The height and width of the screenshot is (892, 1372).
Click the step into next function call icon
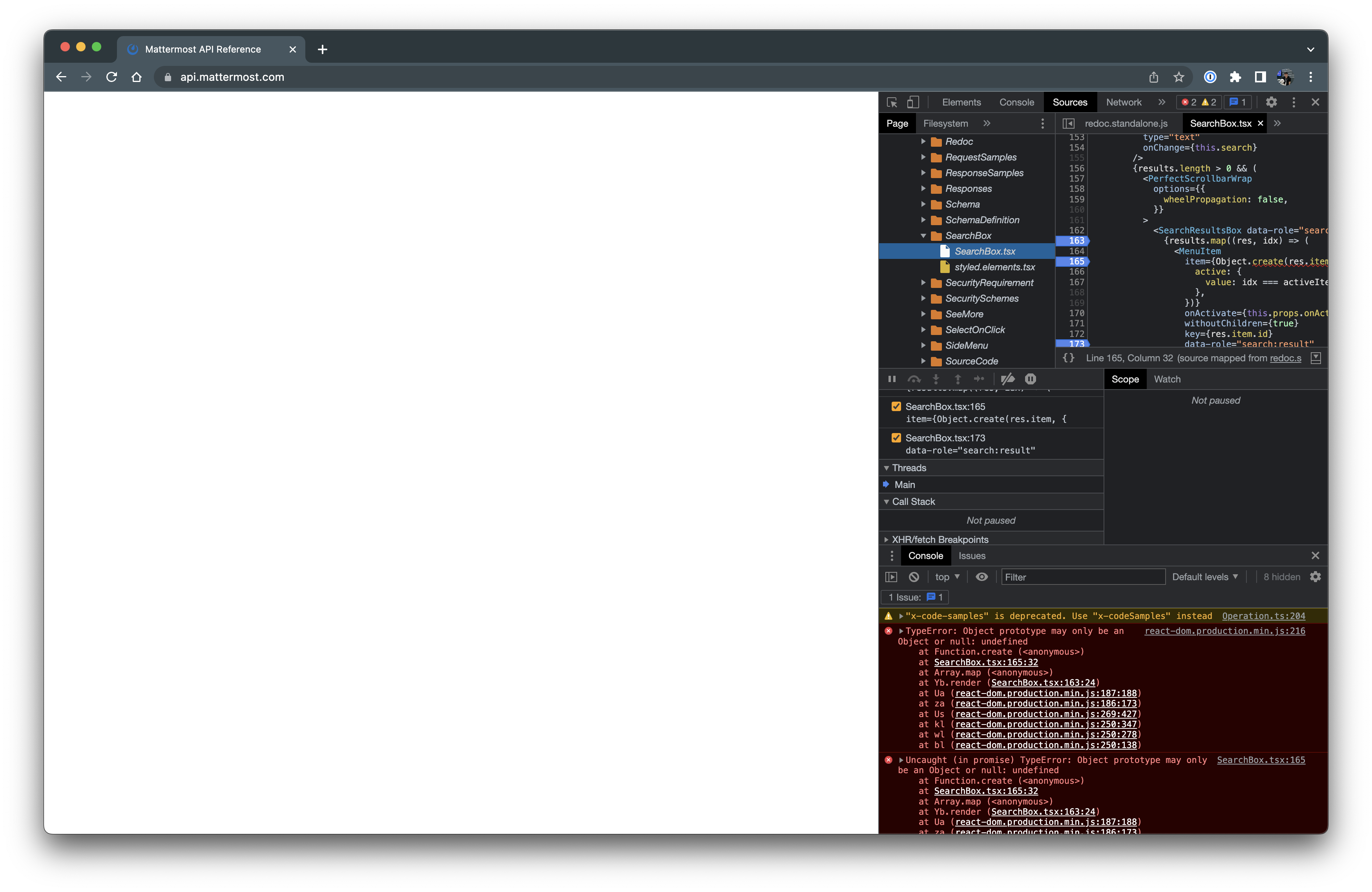936,379
